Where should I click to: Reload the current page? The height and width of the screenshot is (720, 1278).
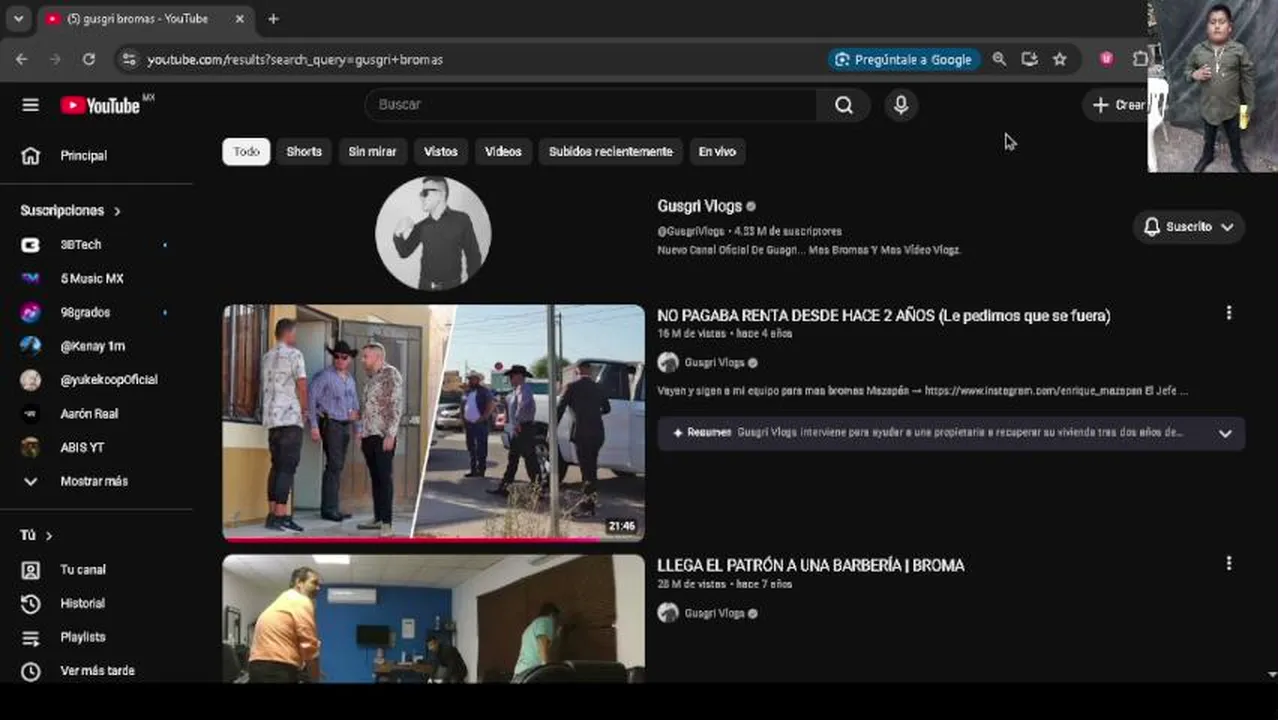click(88, 60)
